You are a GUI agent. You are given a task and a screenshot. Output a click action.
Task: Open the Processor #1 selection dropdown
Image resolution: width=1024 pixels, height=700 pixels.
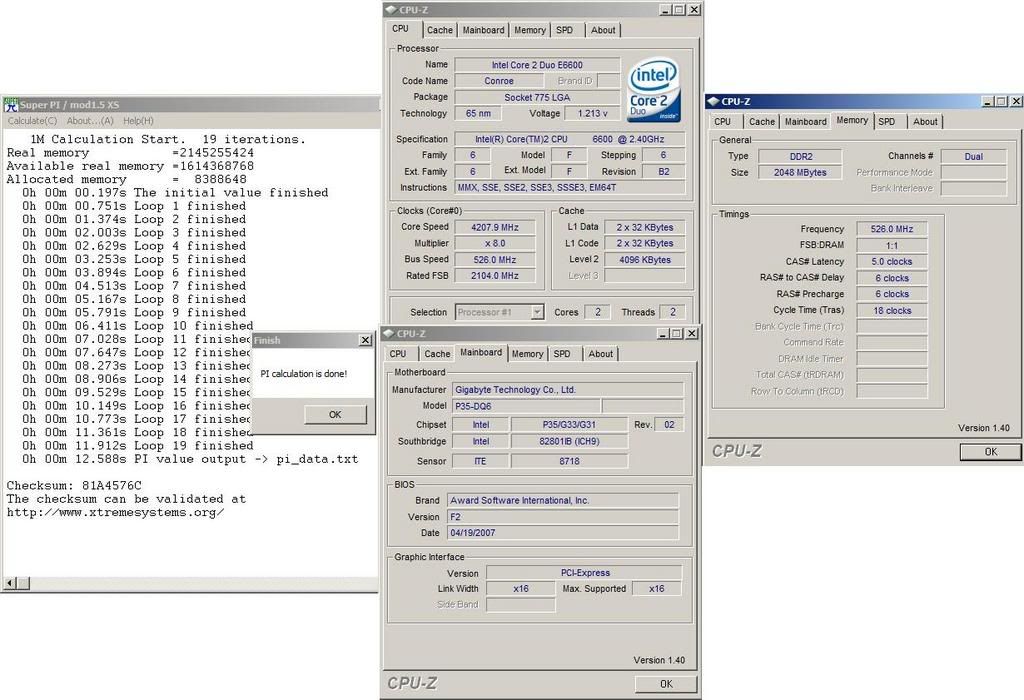[x=500, y=311]
